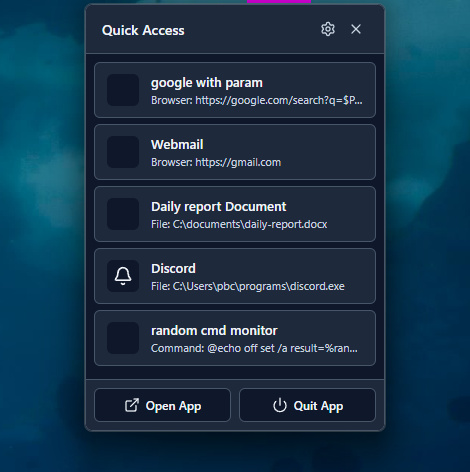470x472 pixels.
Task: Close the Quick Access panel
Action: tap(356, 29)
